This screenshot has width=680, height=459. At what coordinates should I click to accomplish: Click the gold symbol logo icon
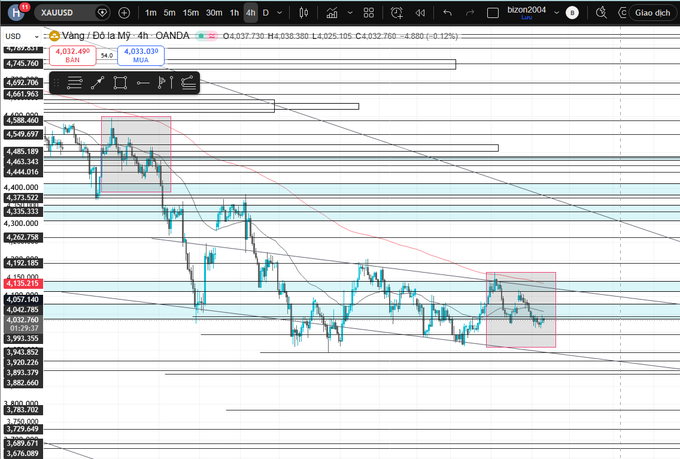54,36
